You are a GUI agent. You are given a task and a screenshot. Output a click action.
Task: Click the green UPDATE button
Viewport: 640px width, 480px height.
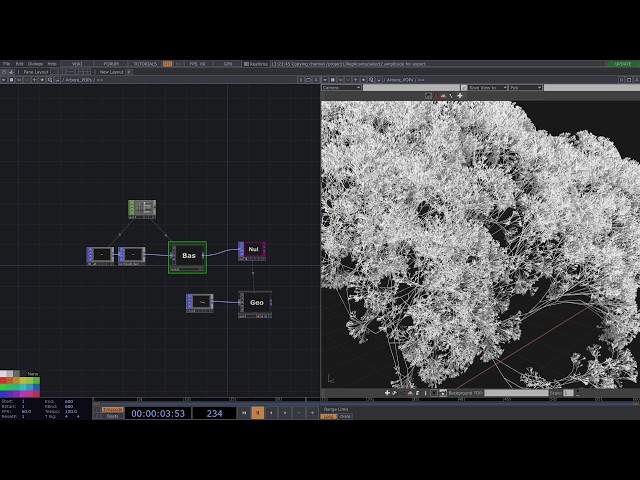pyautogui.click(x=622, y=64)
